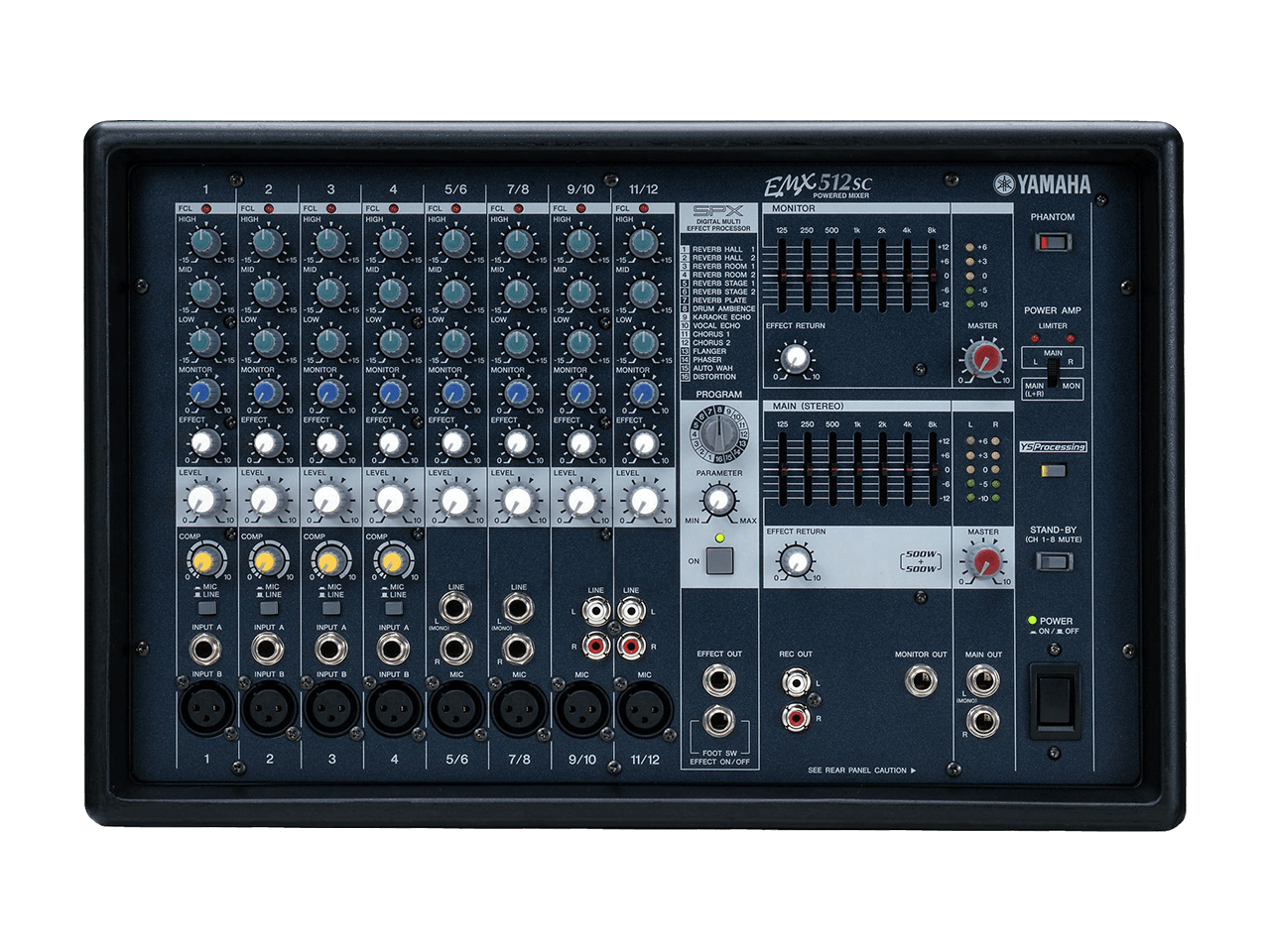Adjust the MAIN section EFFECT RETURN knob
The height and width of the screenshot is (952, 1270).
pos(795,563)
